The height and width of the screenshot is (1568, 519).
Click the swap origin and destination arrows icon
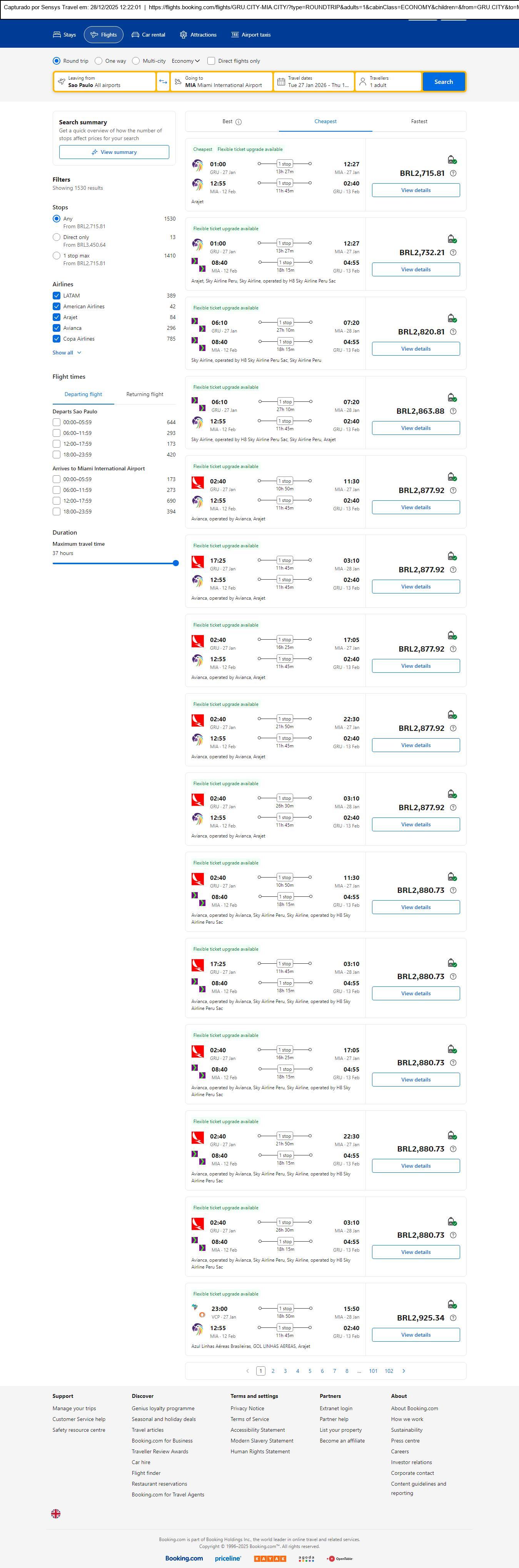(x=163, y=82)
